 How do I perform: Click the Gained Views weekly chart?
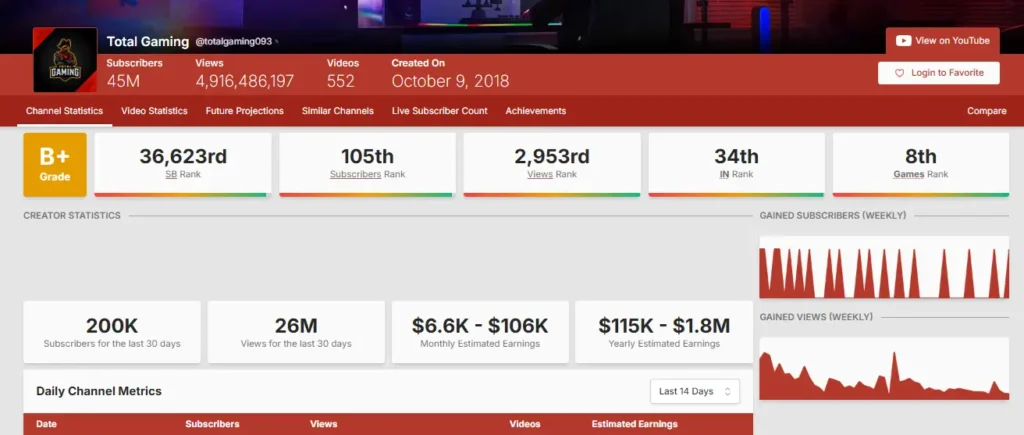coord(884,368)
